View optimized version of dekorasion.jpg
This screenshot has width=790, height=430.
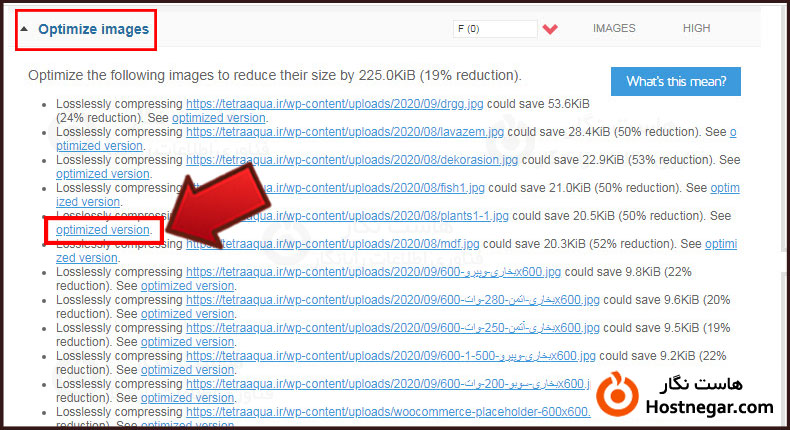(x=103, y=174)
